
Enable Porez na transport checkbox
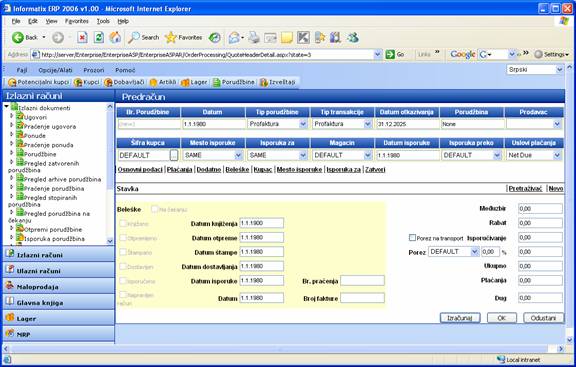(x=412, y=238)
